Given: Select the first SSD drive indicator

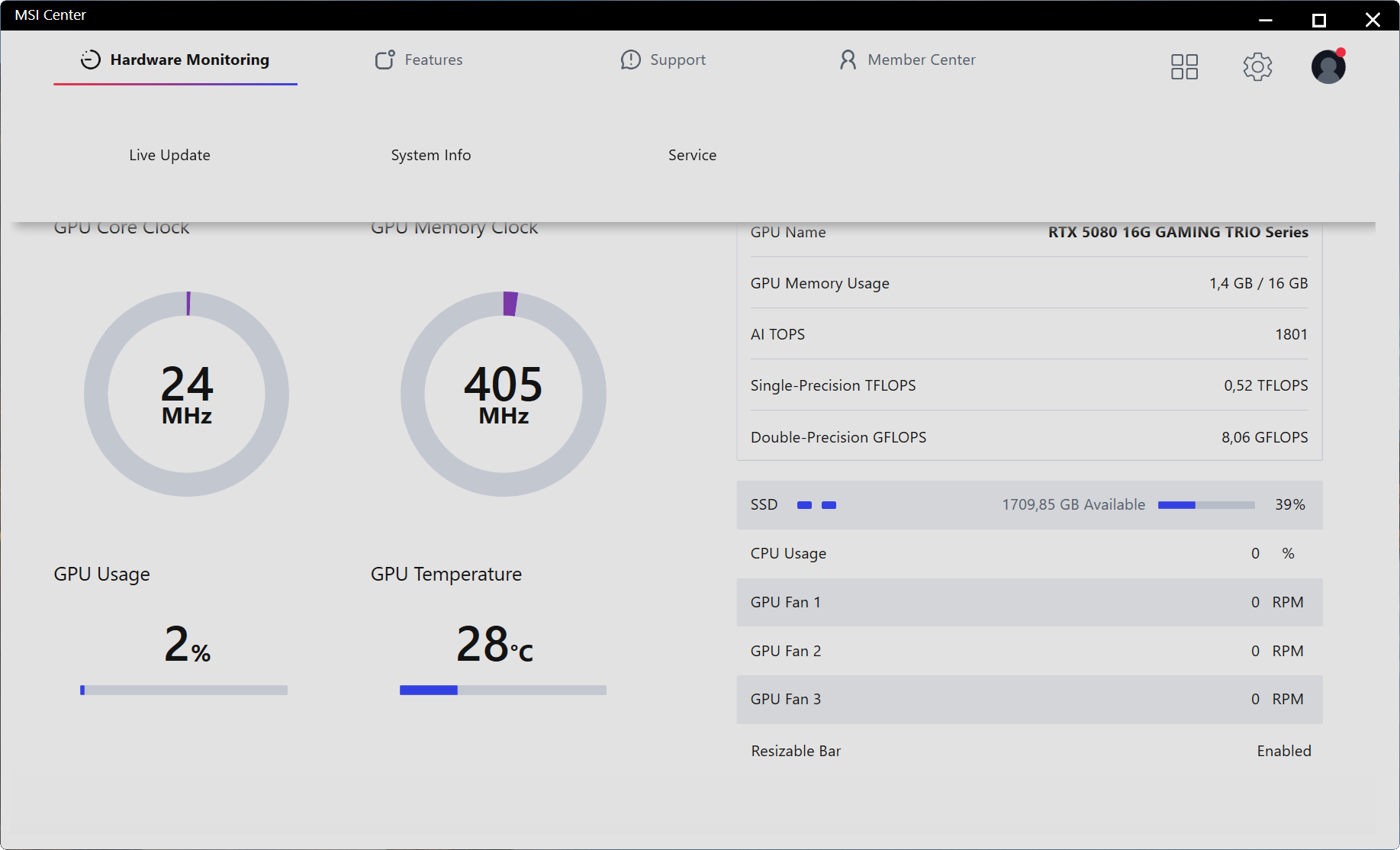Looking at the screenshot, I should tap(804, 505).
